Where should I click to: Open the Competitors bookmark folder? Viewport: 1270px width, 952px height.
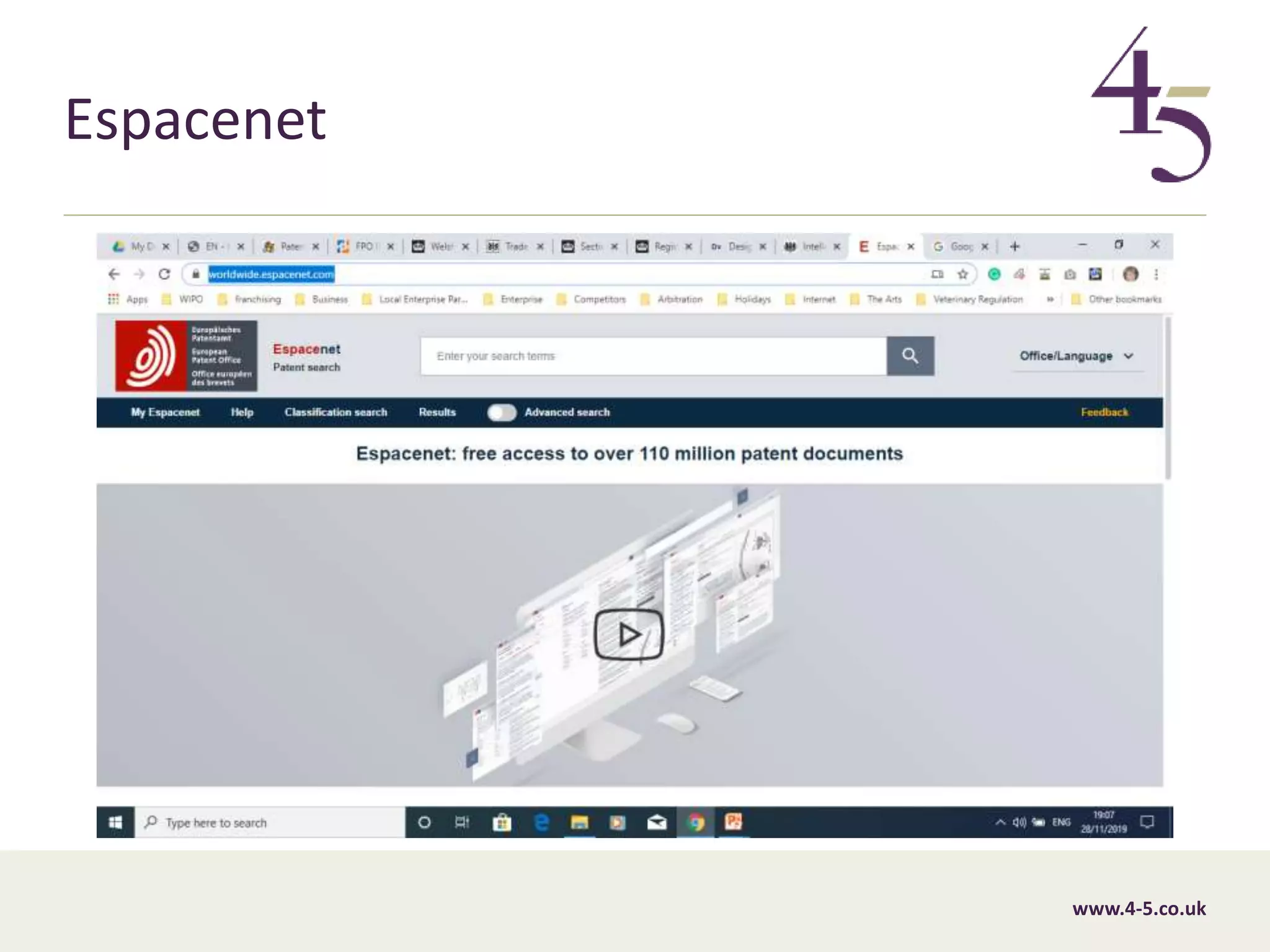click(x=592, y=299)
